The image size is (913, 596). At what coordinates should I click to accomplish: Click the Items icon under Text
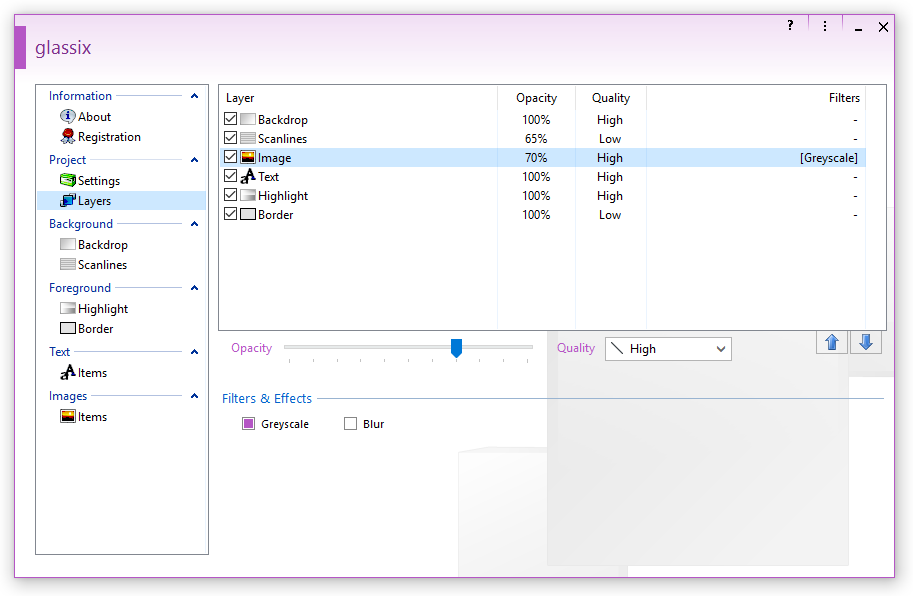pyautogui.click(x=68, y=373)
